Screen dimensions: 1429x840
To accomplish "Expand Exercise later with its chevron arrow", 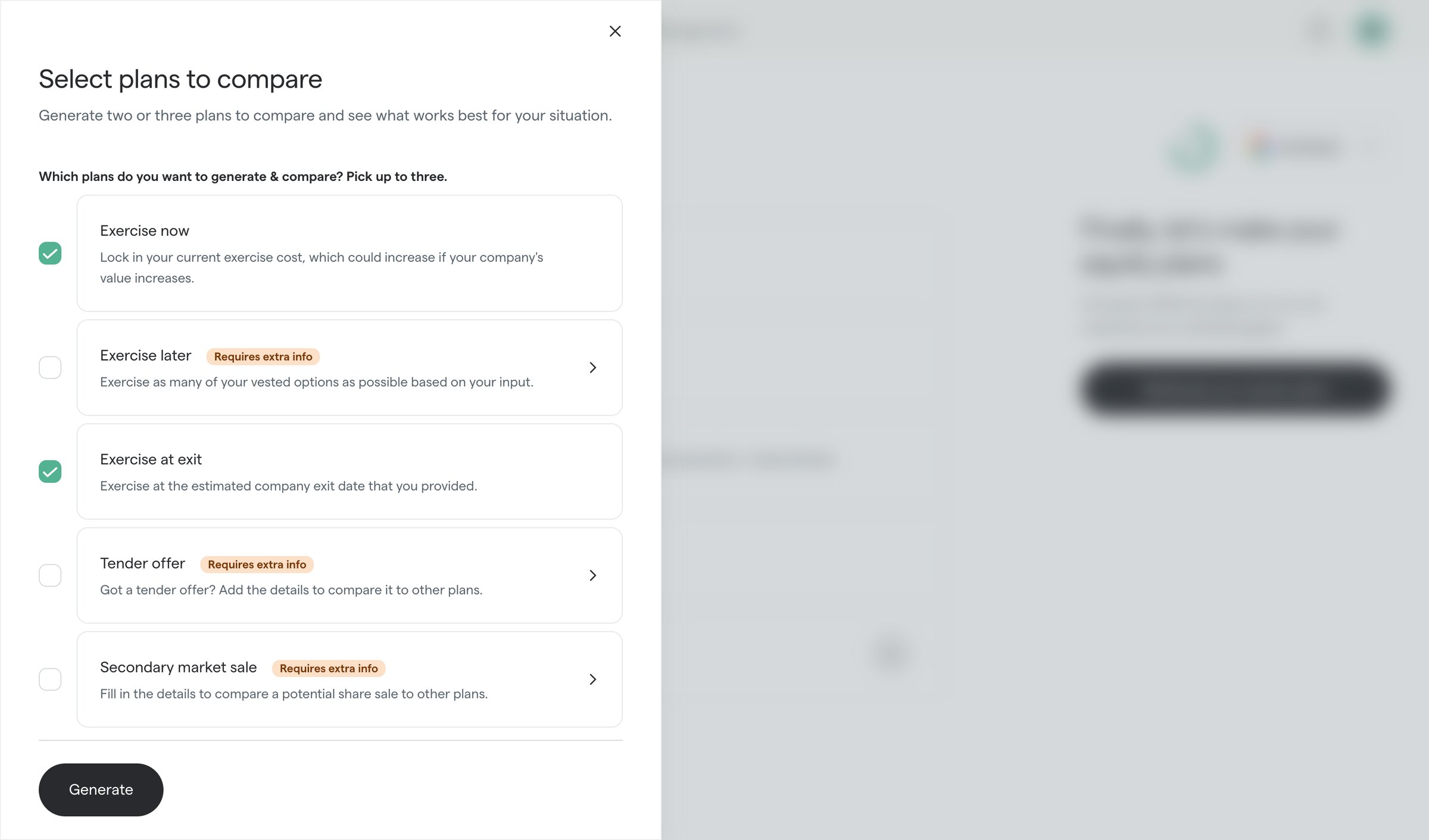I will tap(592, 367).
